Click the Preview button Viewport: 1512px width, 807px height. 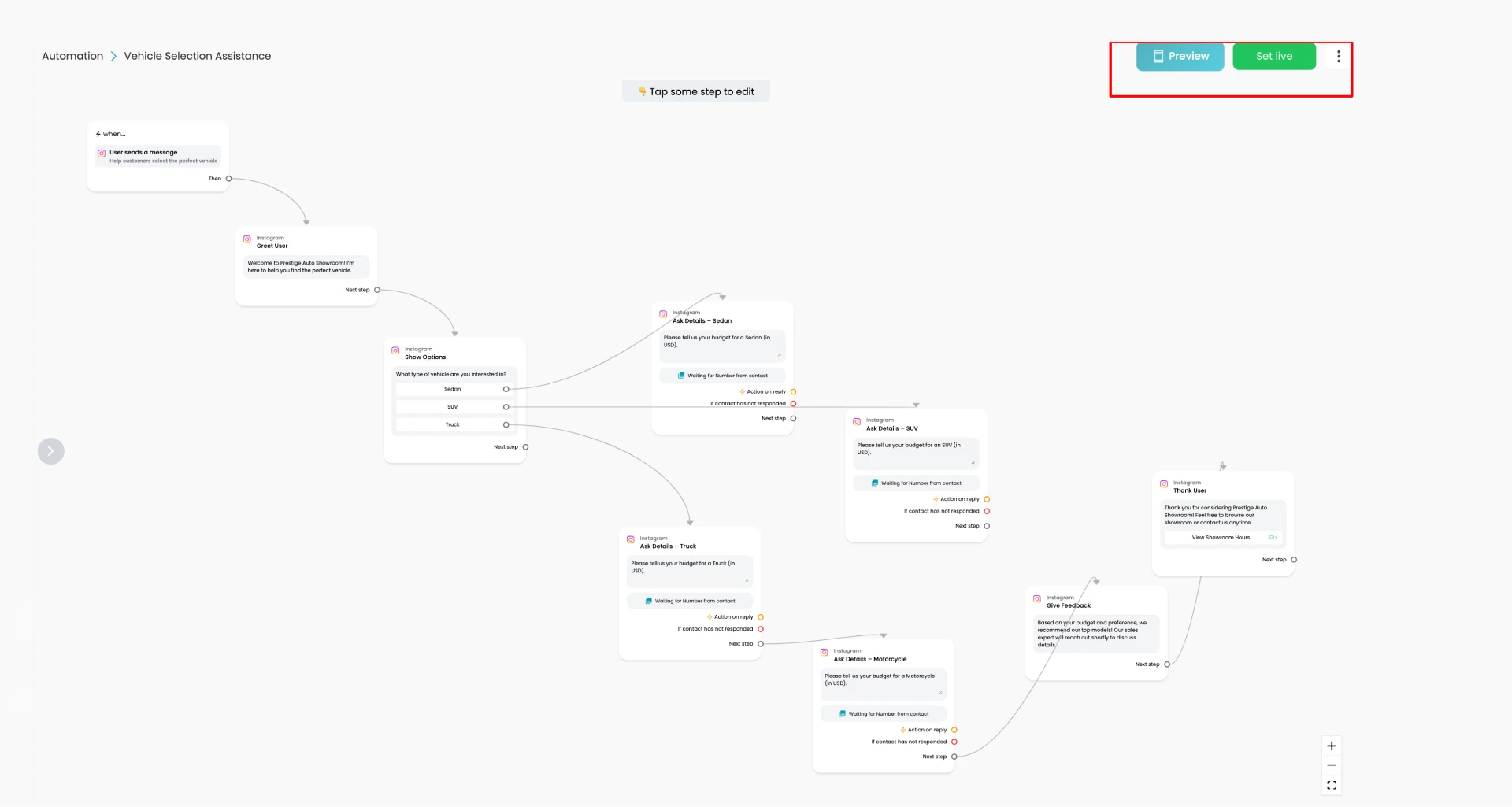click(x=1180, y=57)
